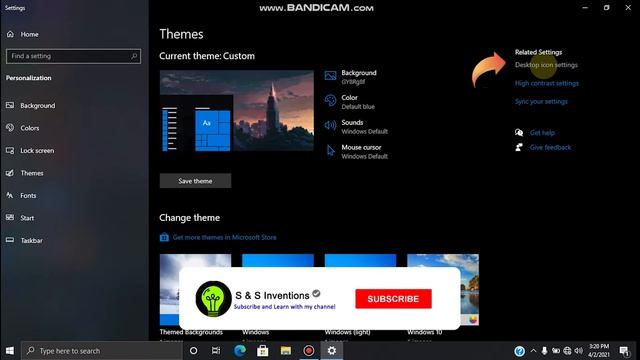Click the Get help chat icon
640x360 pixels.
pyautogui.click(x=519, y=133)
